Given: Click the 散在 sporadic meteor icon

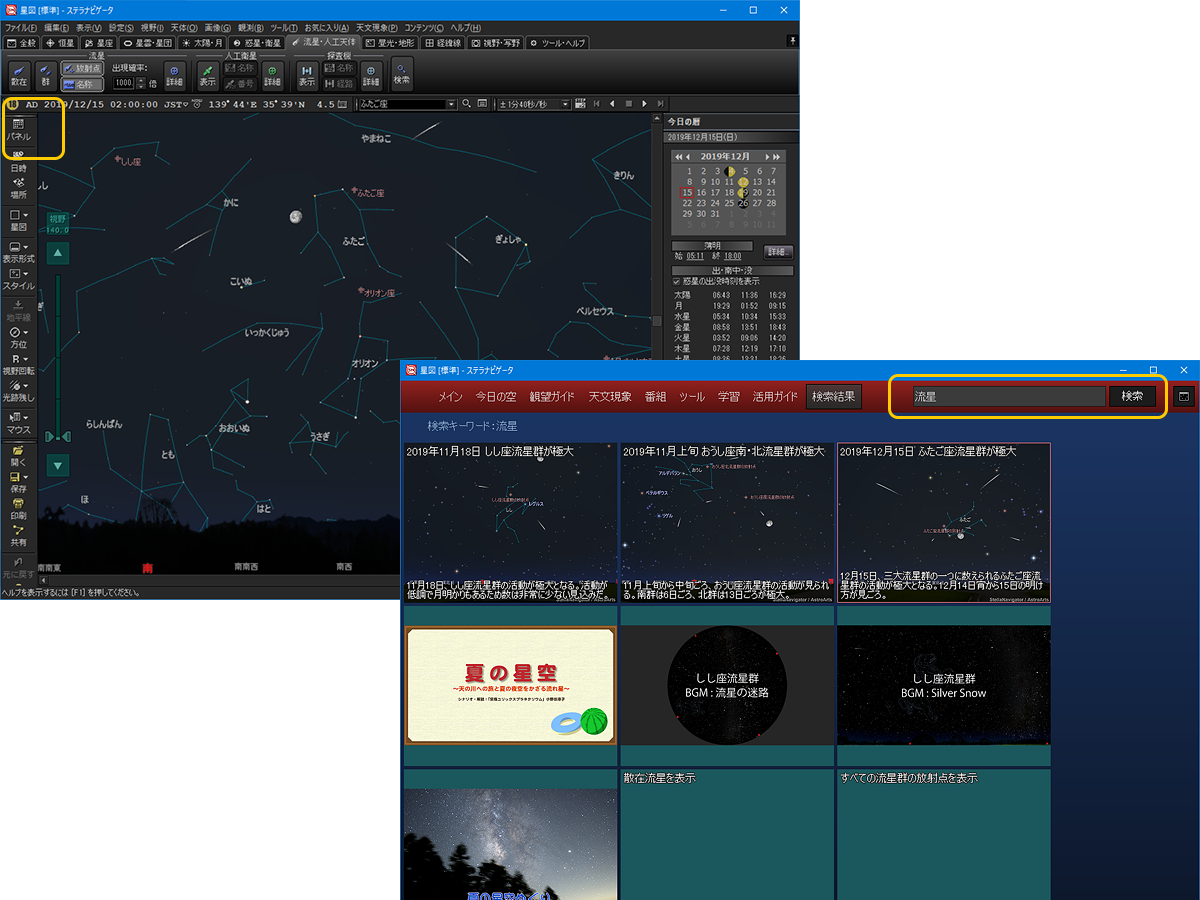Looking at the screenshot, I should coord(19,75).
